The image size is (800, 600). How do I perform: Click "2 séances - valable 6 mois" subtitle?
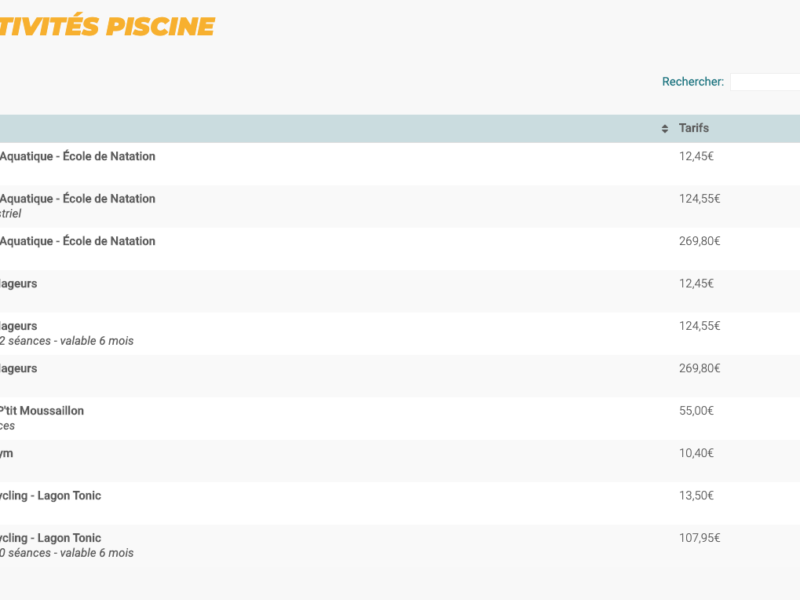point(67,341)
